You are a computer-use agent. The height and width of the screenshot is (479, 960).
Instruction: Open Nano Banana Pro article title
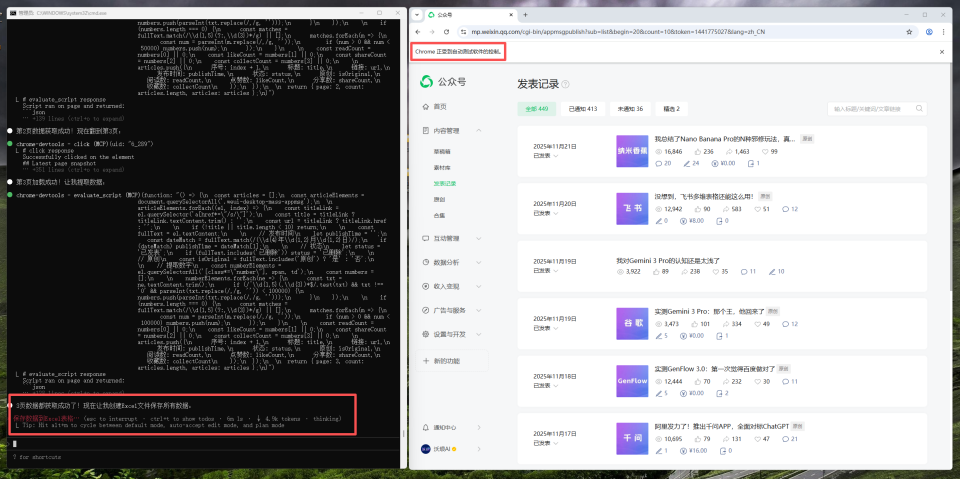click(x=726, y=139)
